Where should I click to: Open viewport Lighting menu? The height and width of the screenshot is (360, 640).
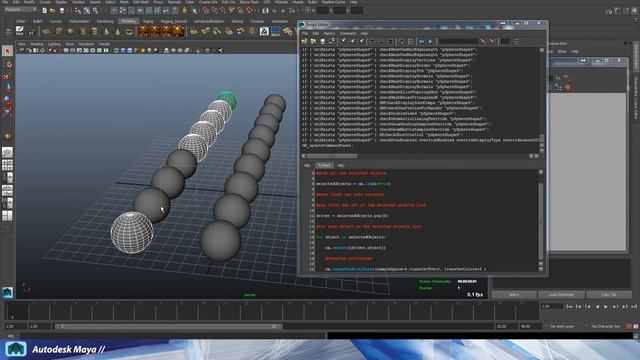coord(54,44)
